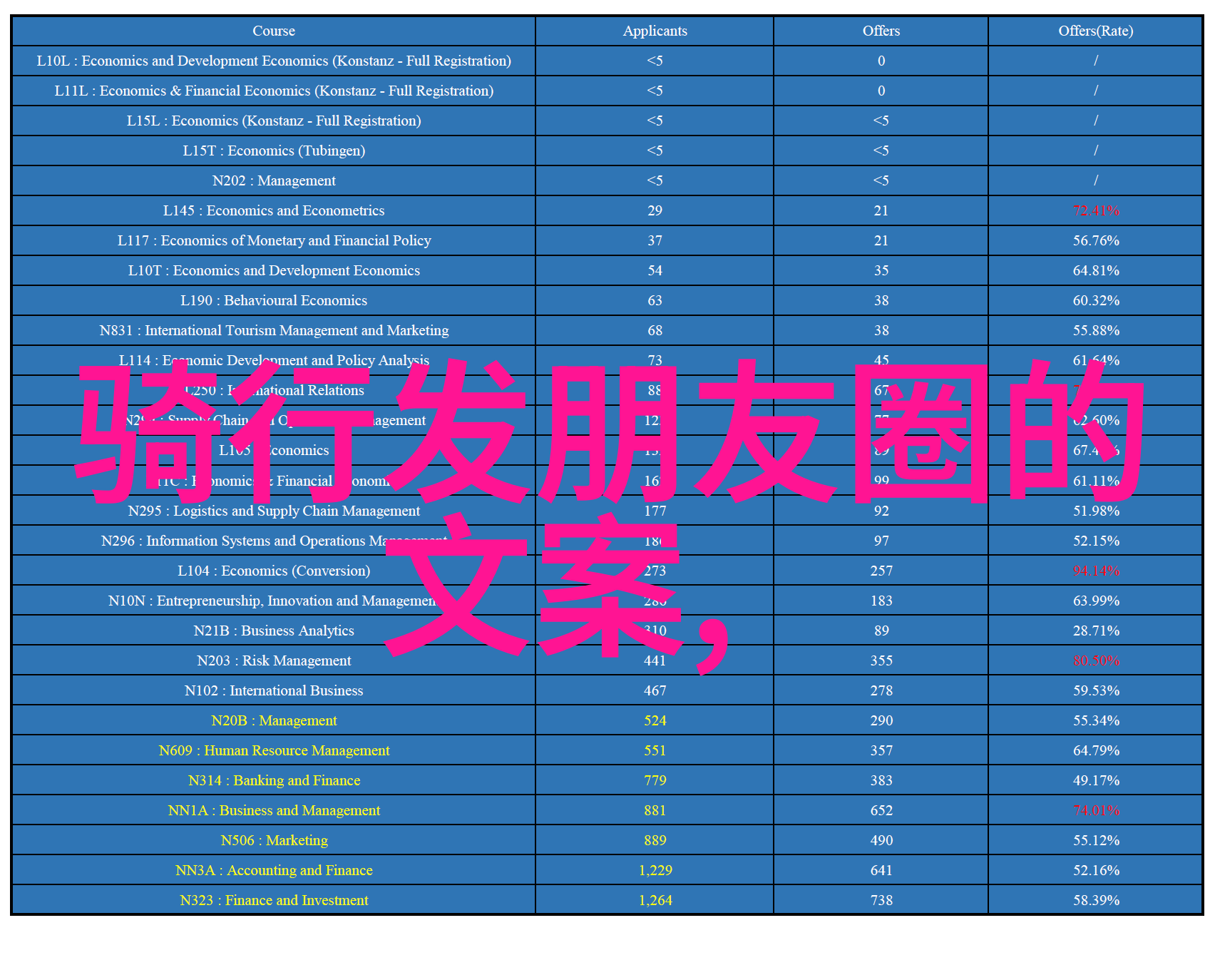
Task: Click the 441 applicants value
Action: (655, 660)
